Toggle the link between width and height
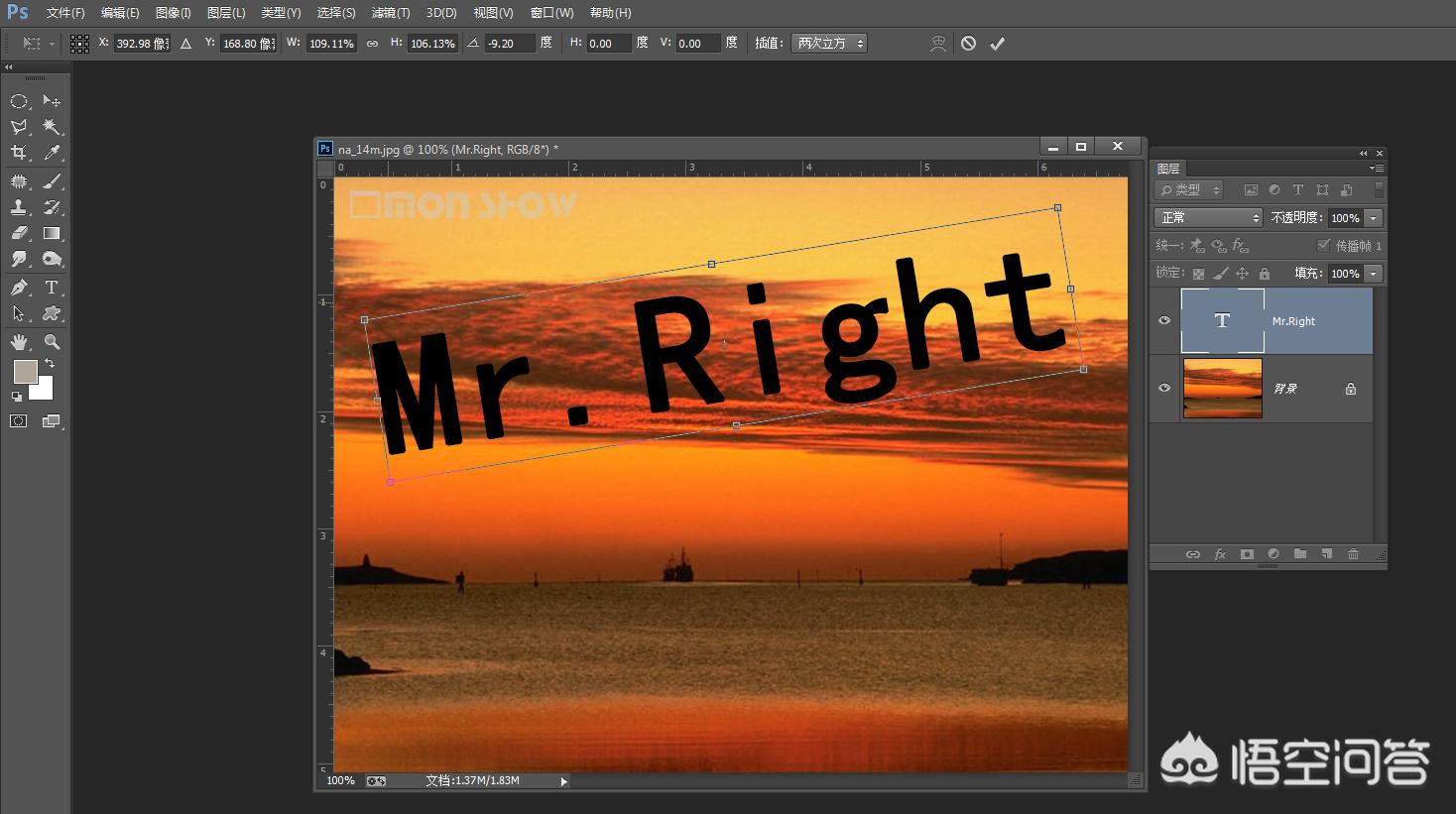 point(372,44)
